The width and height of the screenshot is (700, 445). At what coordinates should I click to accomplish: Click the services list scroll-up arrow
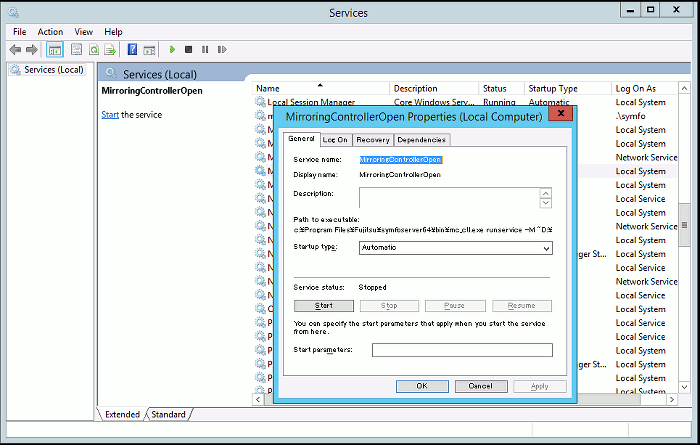[x=684, y=88]
